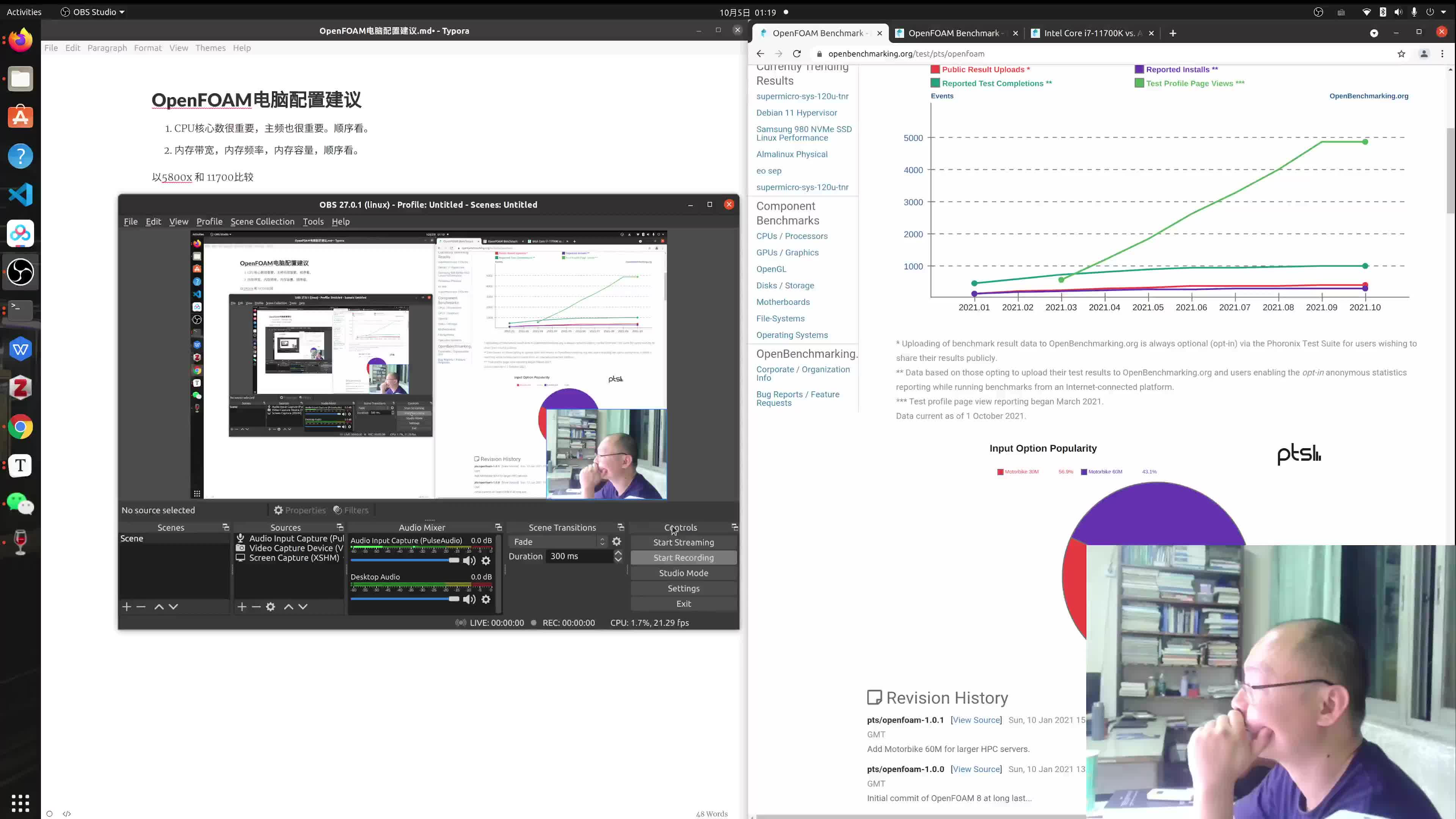Screen dimensions: 1456x819
Task: Bookmark this page with star icon
Action: click(x=1401, y=54)
